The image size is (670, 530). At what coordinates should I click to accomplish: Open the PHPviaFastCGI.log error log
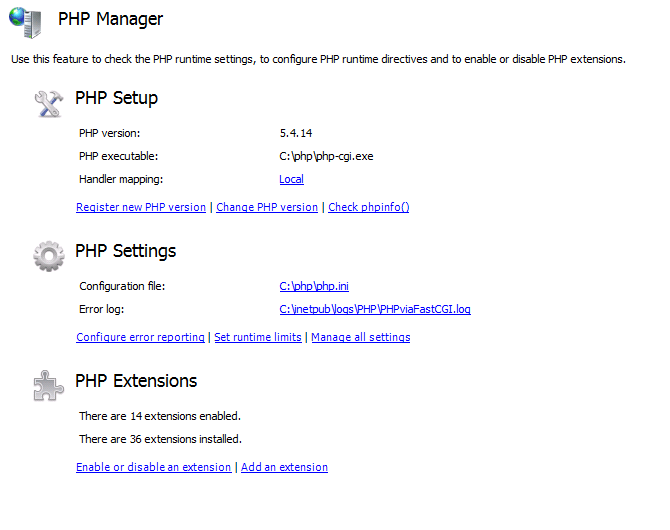(375, 309)
